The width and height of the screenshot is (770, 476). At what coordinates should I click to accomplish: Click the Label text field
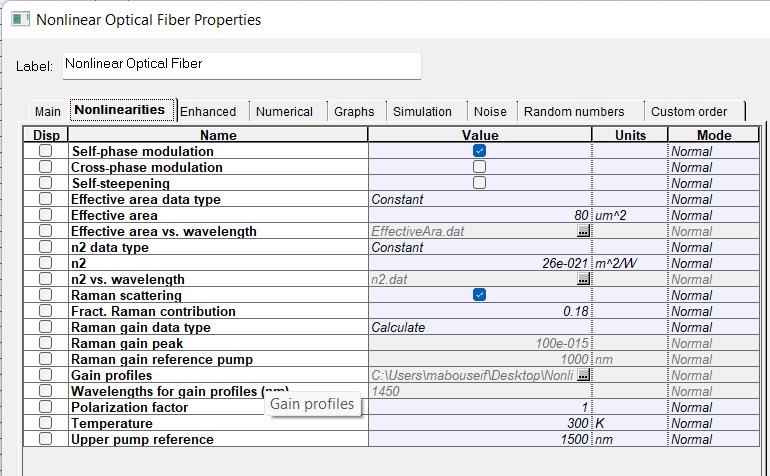click(x=241, y=65)
